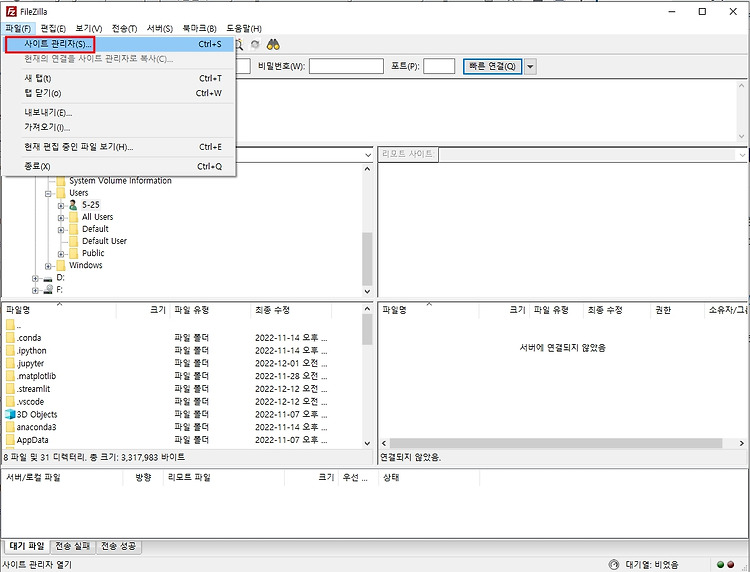
Task: Click the red activity indicator light
Action: click(730, 565)
